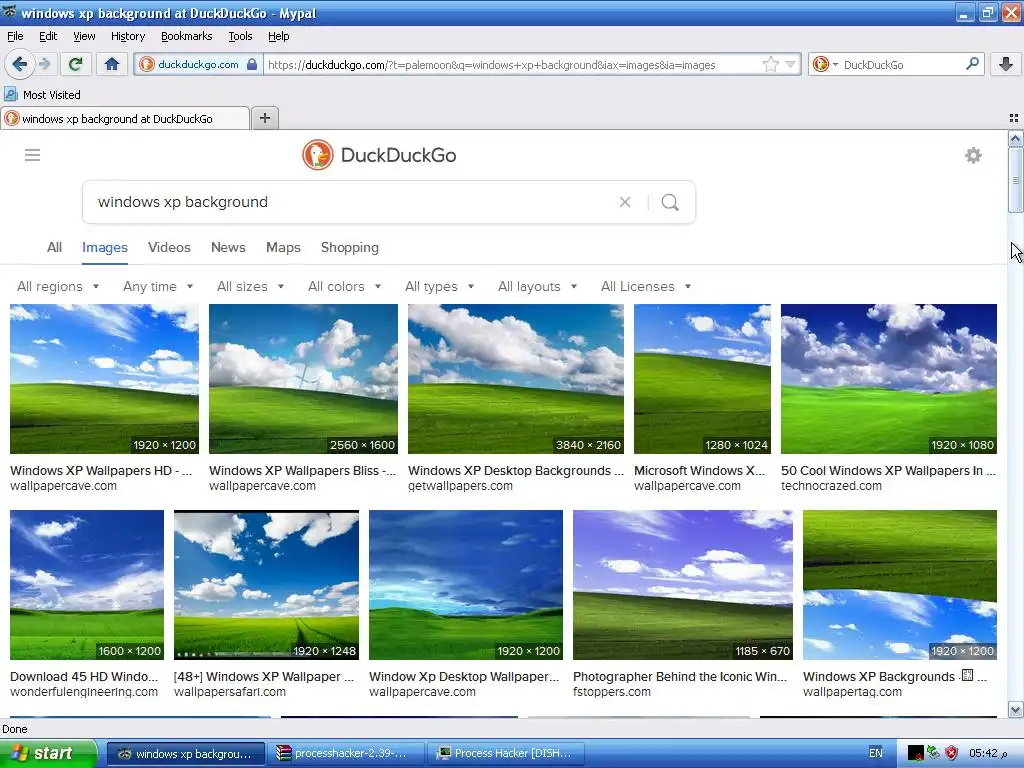Image resolution: width=1024 pixels, height=768 pixels.
Task: Open the History menu
Action: tap(127, 36)
